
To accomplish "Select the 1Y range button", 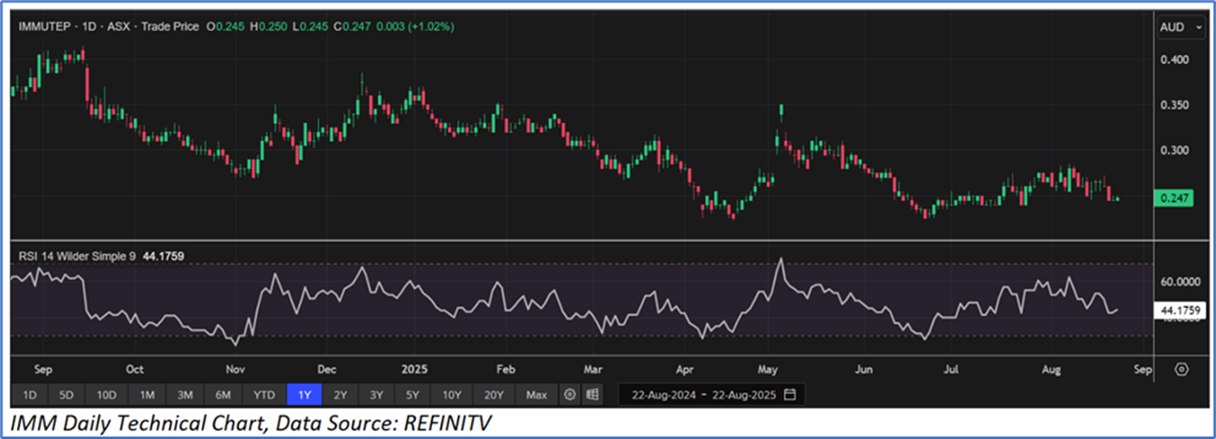I will [x=303, y=393].
